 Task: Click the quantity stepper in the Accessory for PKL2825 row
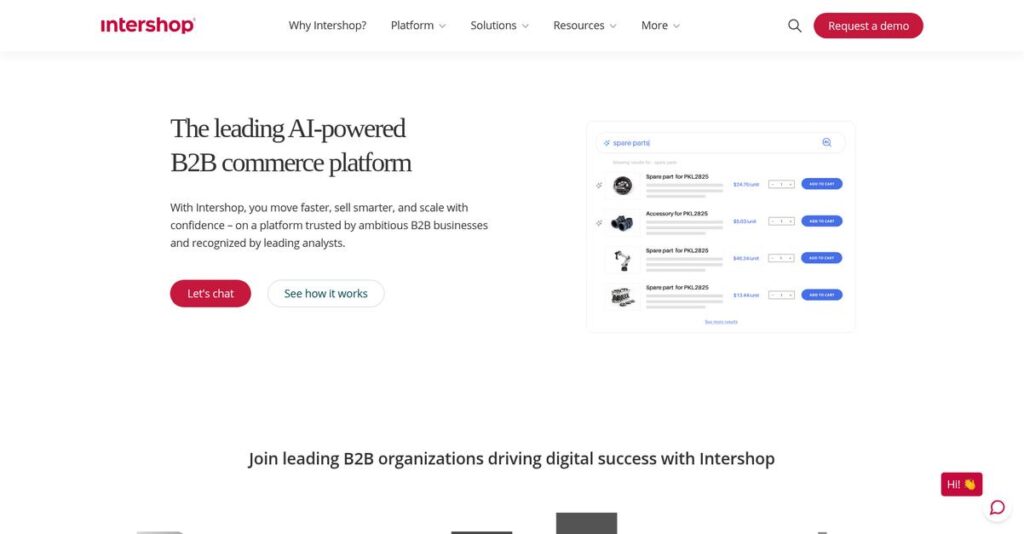(x=781, y=221)
